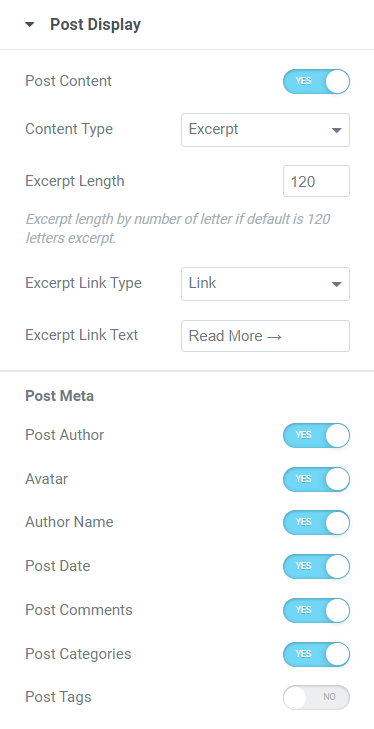The height and width of the screenshot is (729, 374).
Task: Open the Content Type dropdown
Action: click(265, 130)
